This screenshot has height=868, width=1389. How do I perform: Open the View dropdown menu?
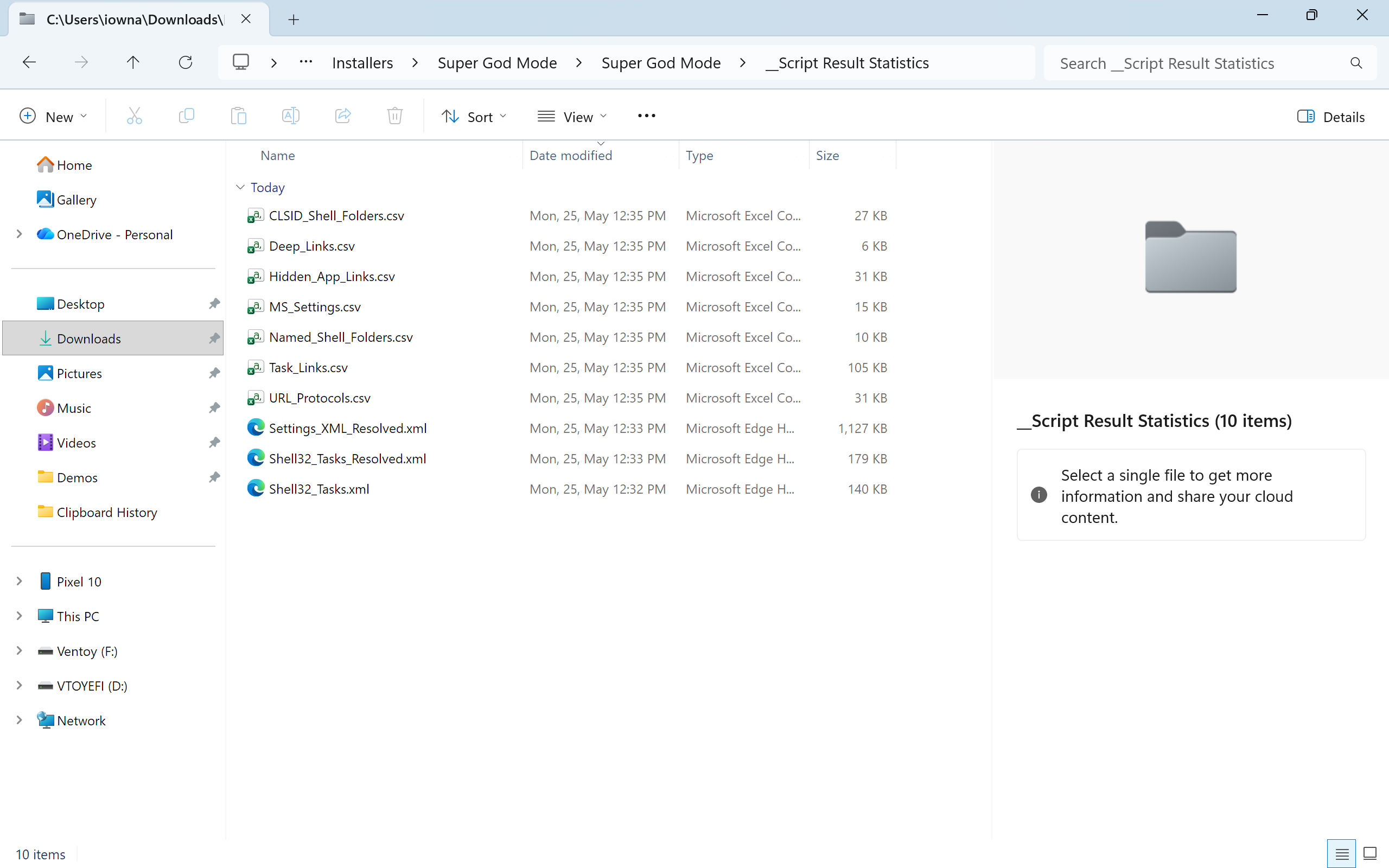pyautogui.click(x=572, y=117)
